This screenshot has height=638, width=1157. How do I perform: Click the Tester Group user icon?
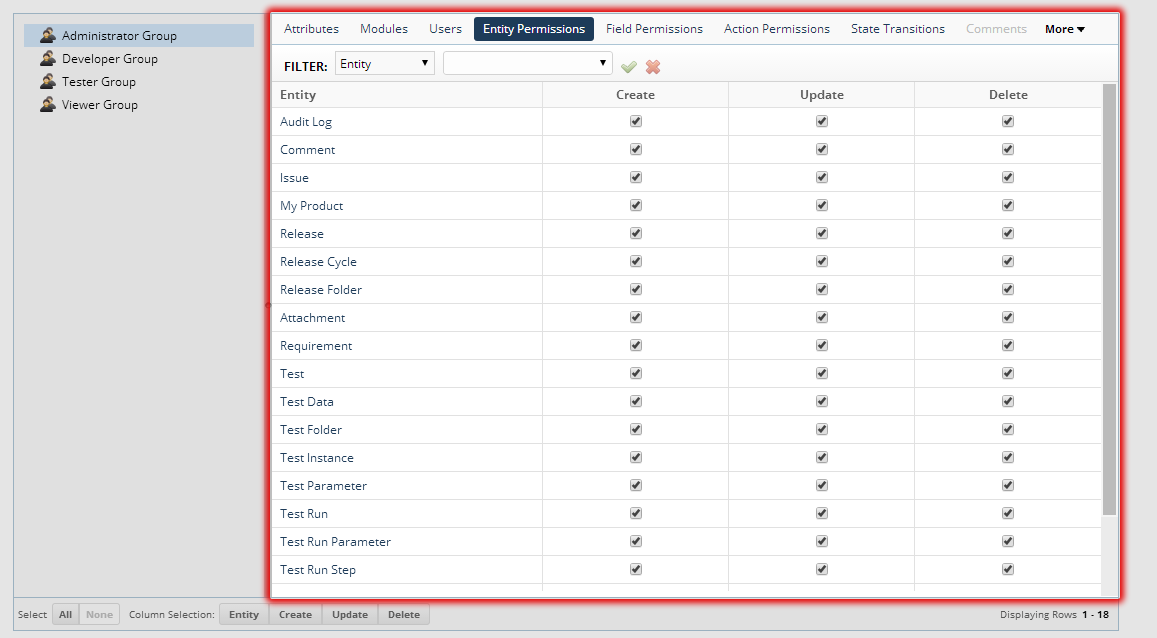pyautogui.click(x=48, y=81)
